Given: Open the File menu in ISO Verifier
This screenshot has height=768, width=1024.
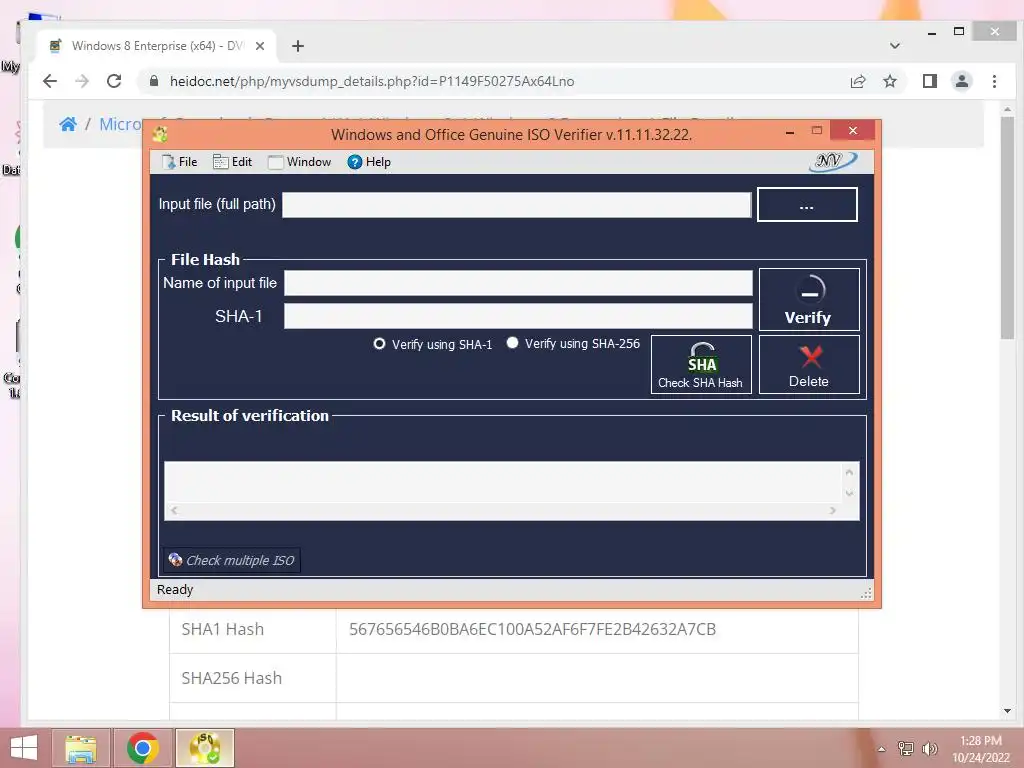Looking at the screenshot, I should 180,162.
